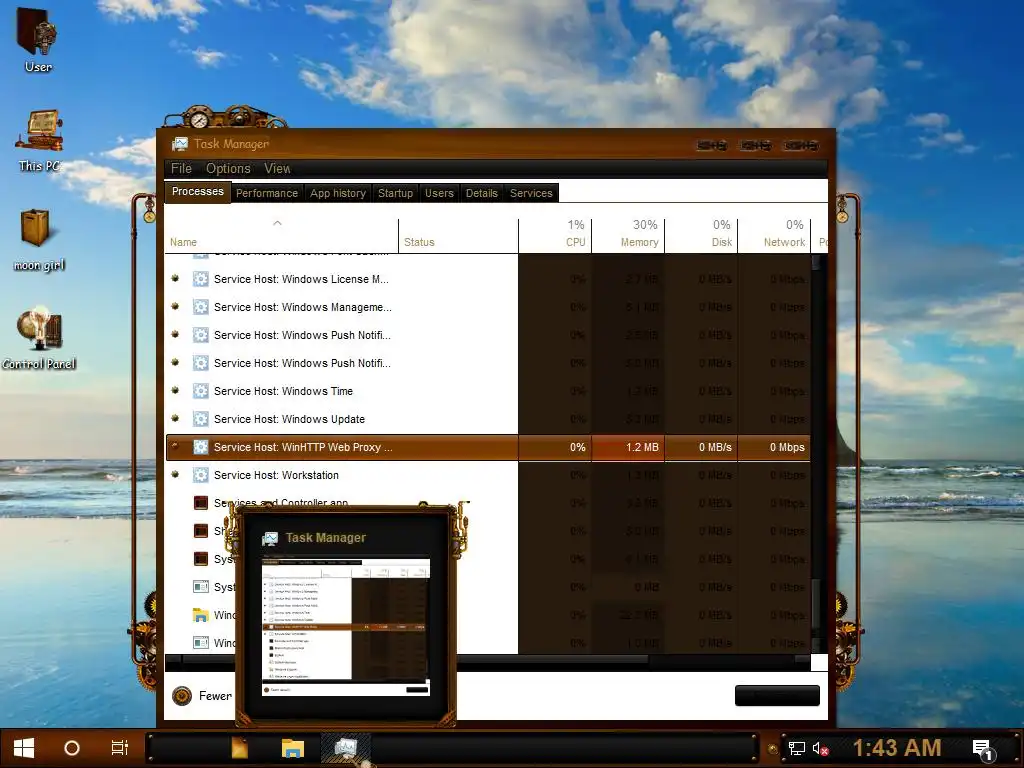Click the Fewer details link
Viewport: 1024px width, 768px height.
pos(215,696)
